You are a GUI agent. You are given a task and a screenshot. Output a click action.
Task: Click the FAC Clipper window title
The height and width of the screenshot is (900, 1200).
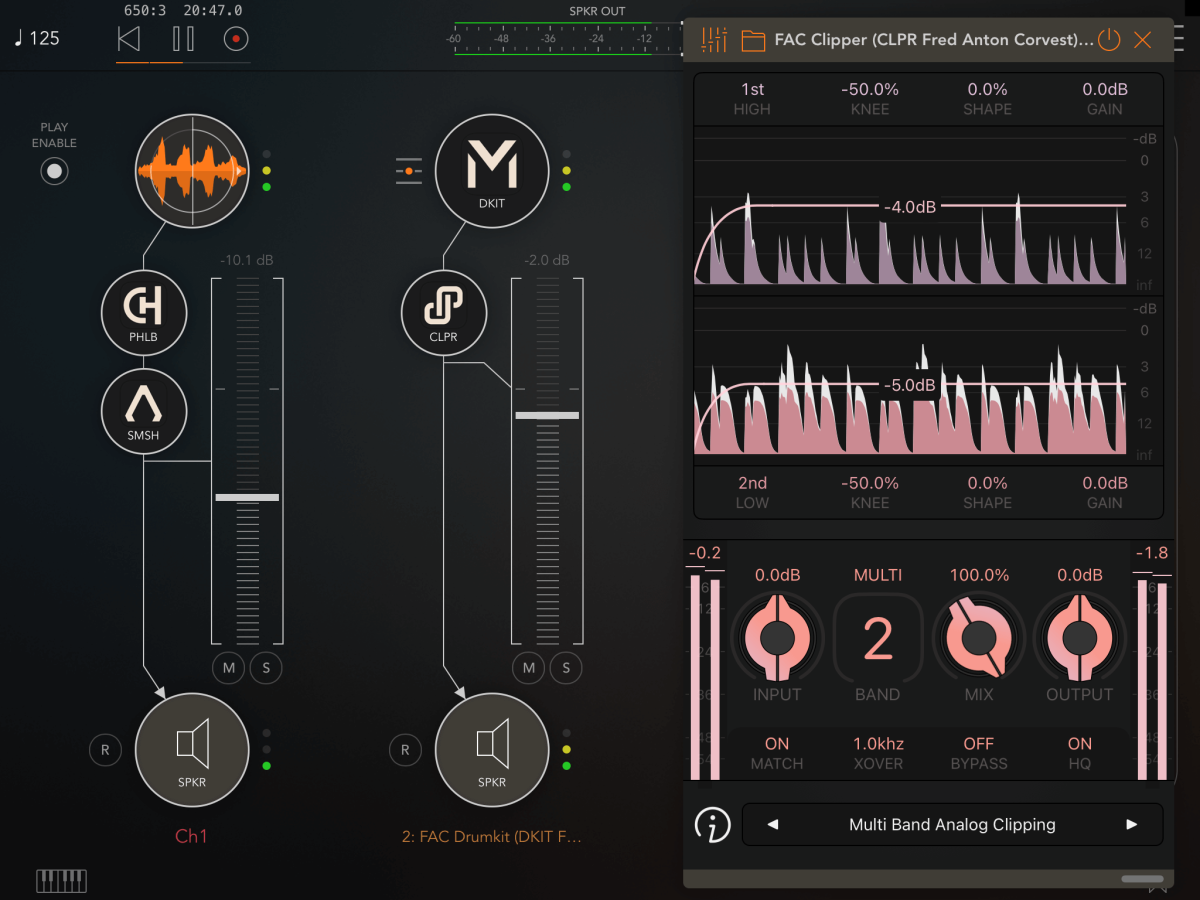(934, 41)
